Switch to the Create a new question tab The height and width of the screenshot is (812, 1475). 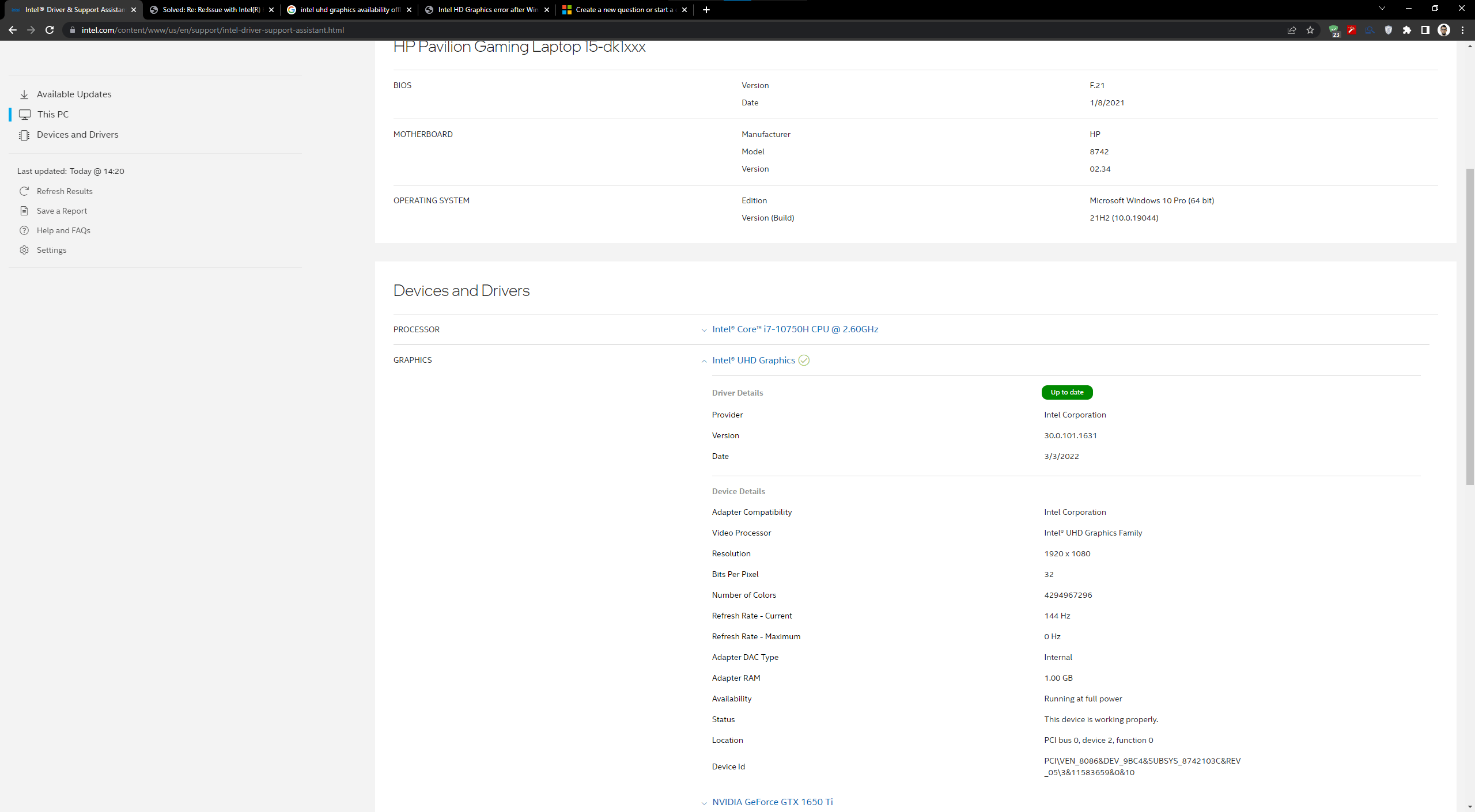coord(623,10)
